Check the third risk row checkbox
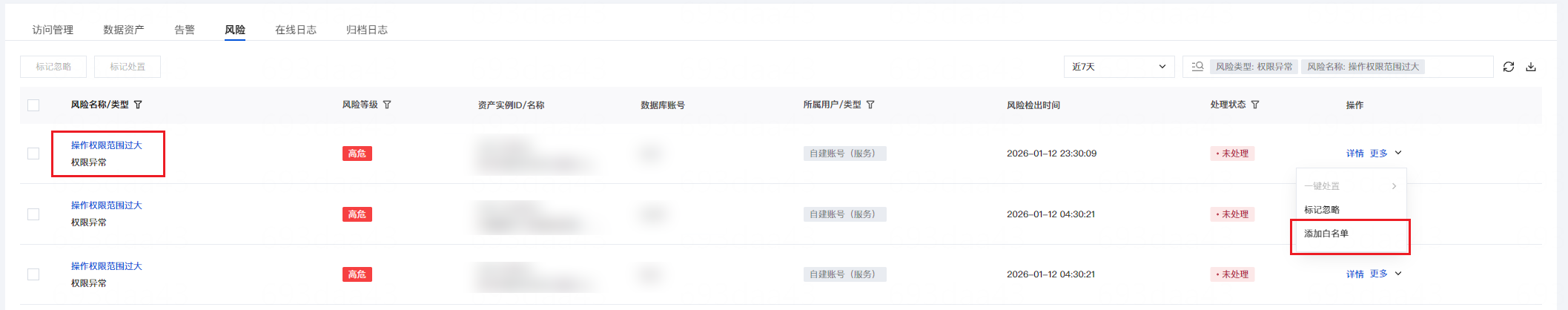 coord(33,274)
